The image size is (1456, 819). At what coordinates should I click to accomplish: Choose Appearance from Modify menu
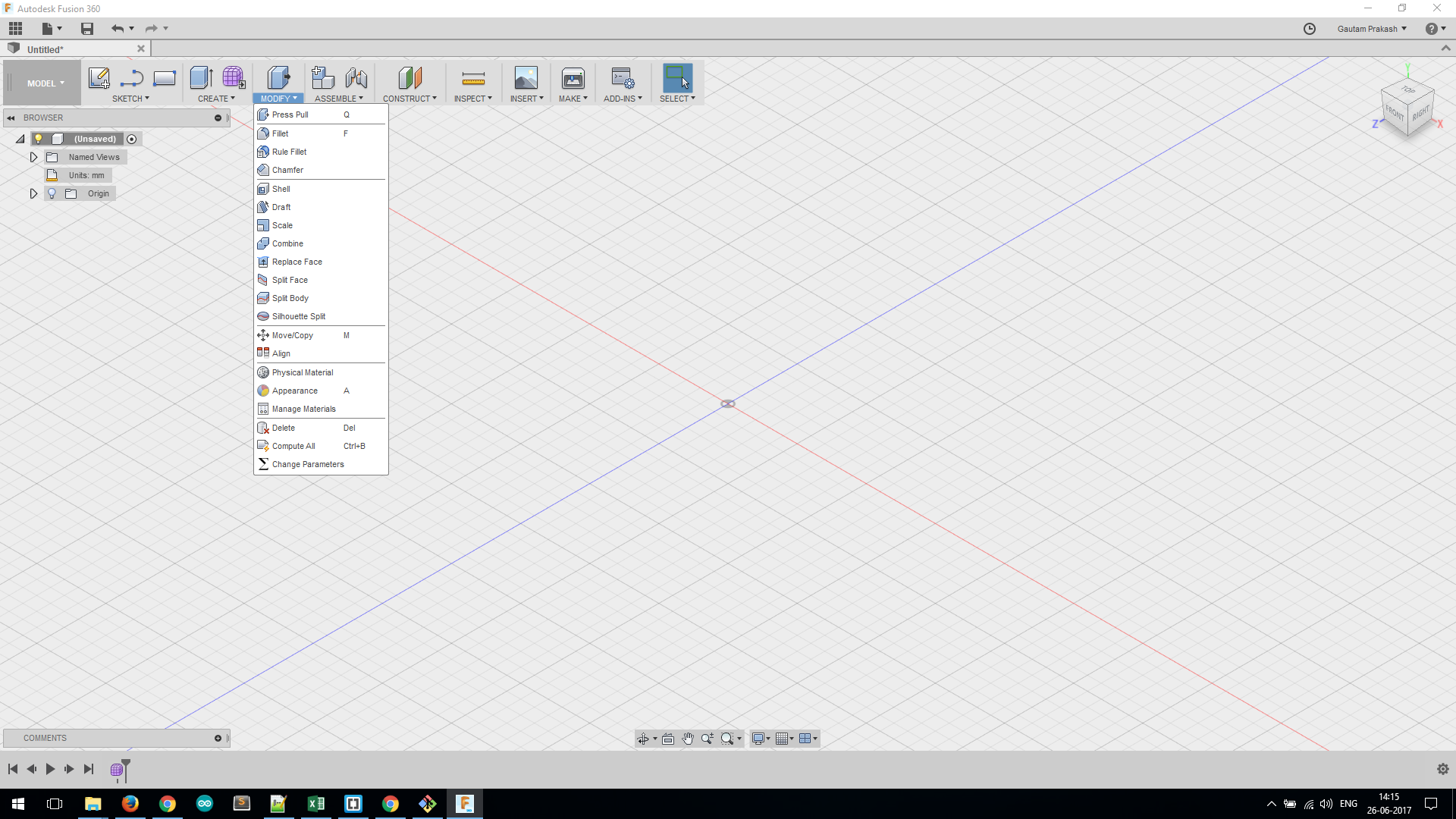tap(321, 391)
